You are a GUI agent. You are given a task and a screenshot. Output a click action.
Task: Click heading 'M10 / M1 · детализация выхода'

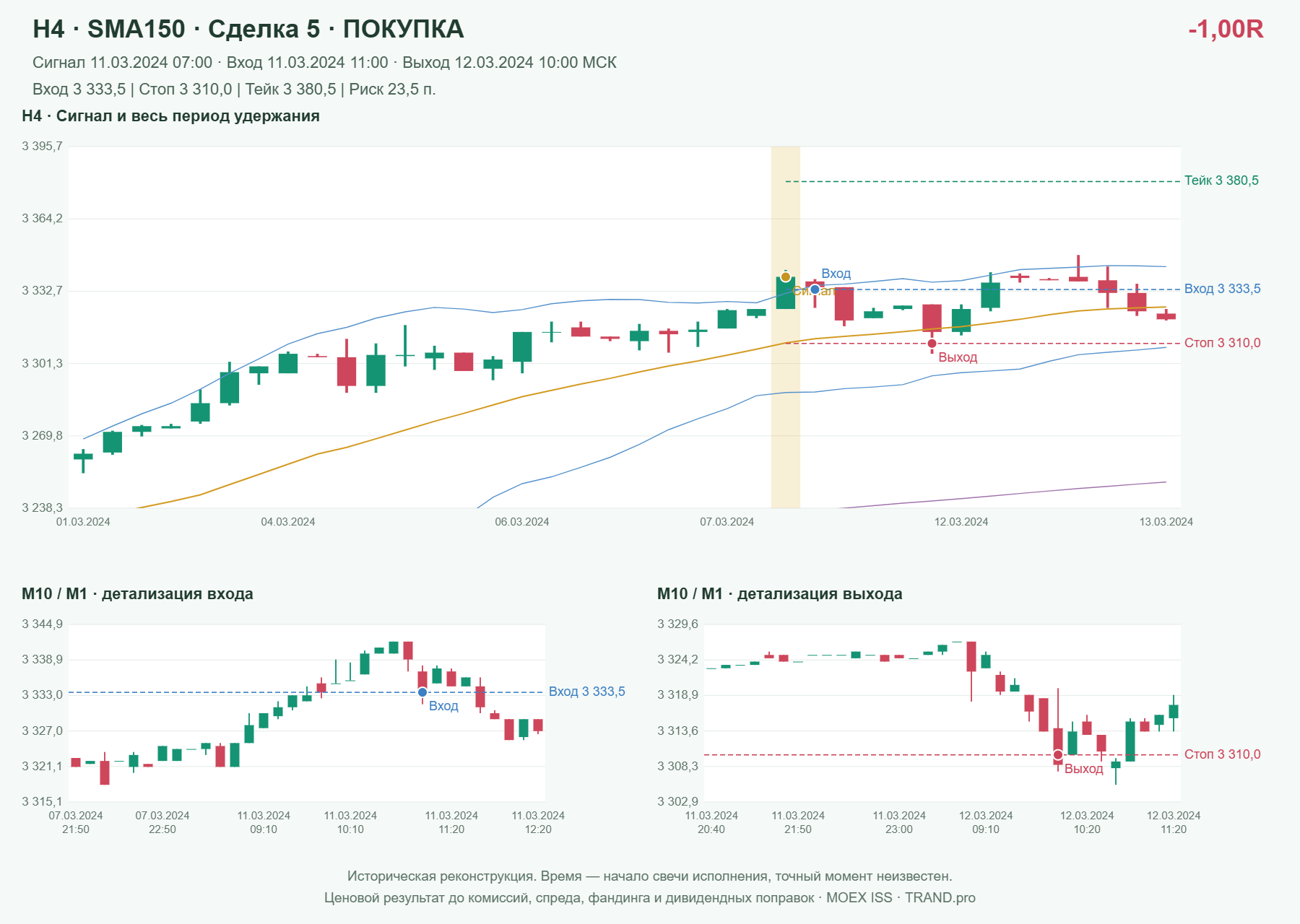tap(780, 594)
